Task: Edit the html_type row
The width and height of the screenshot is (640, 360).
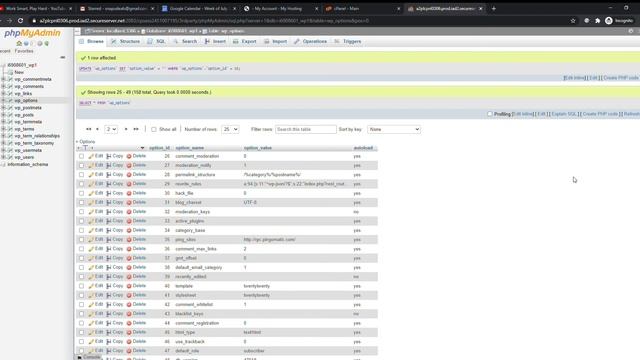Action: (96, 332)
